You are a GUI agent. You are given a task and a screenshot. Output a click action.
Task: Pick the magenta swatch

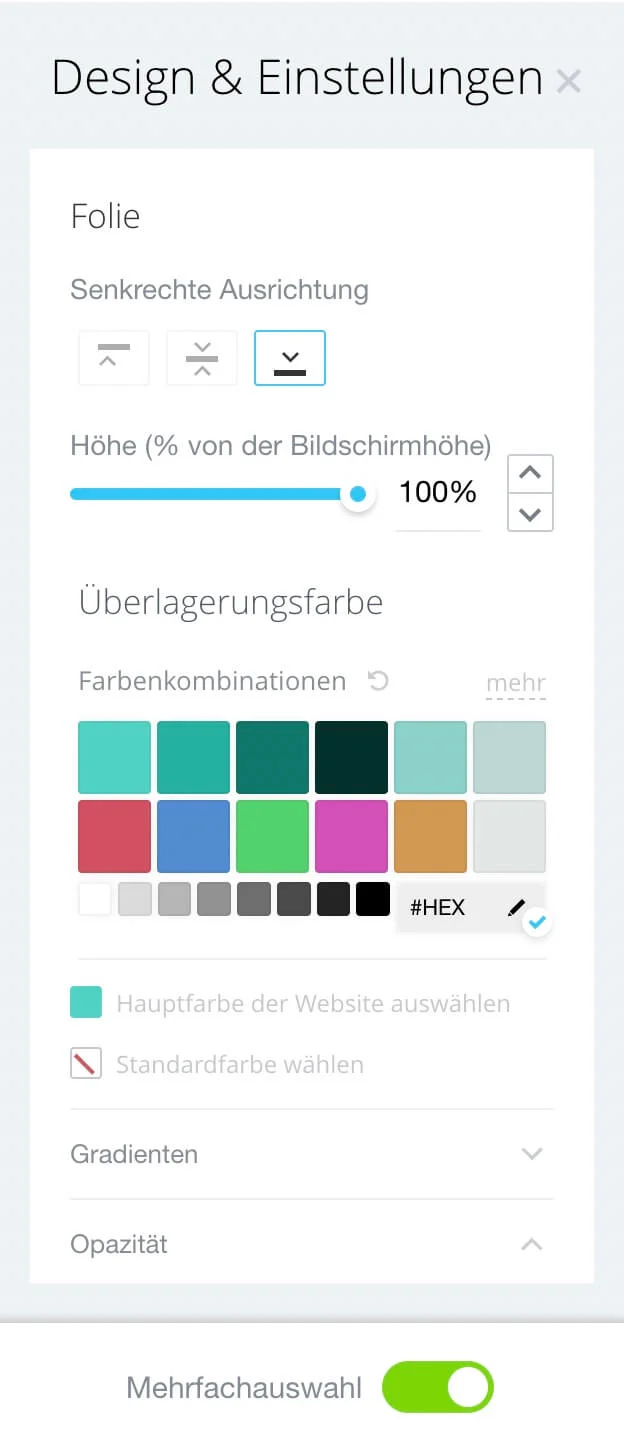[351, 836]
